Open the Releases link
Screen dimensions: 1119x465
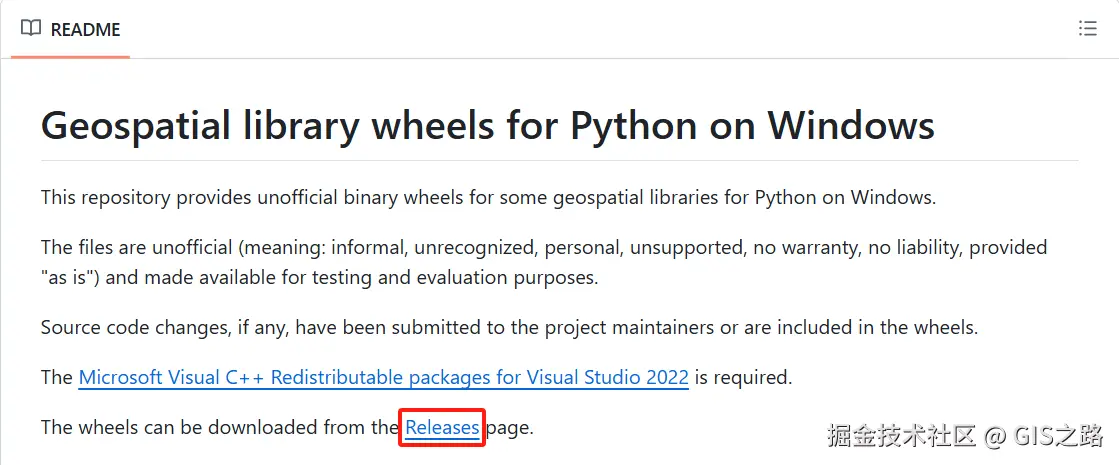tap(442, 428)
